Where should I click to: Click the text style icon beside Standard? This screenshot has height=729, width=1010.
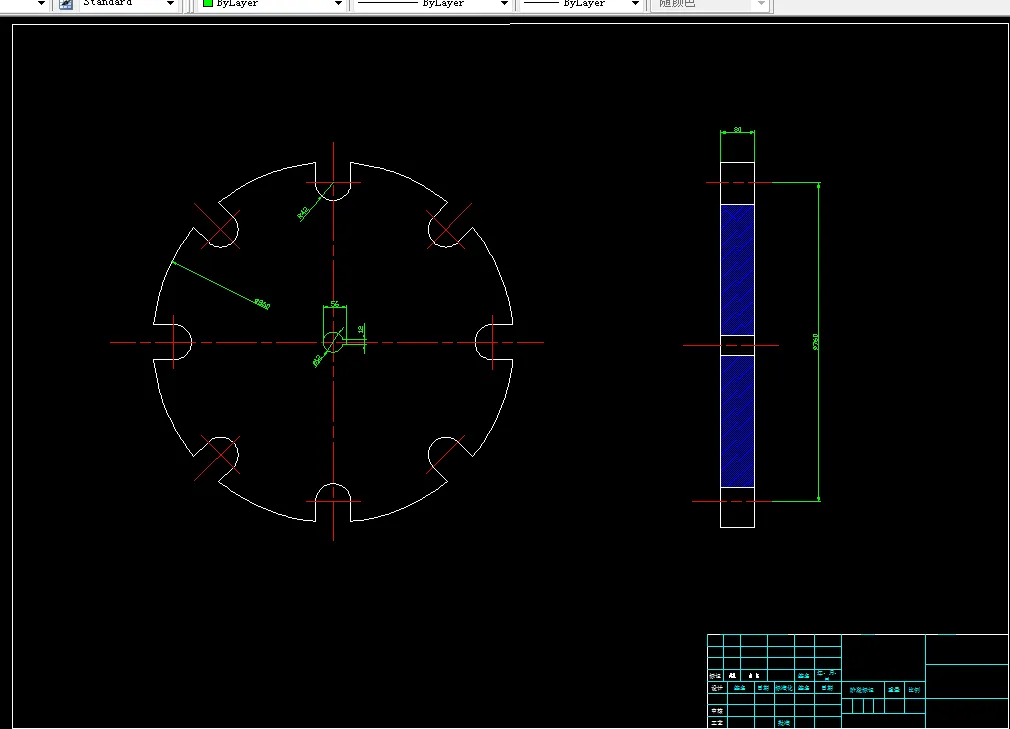(66, 4)
